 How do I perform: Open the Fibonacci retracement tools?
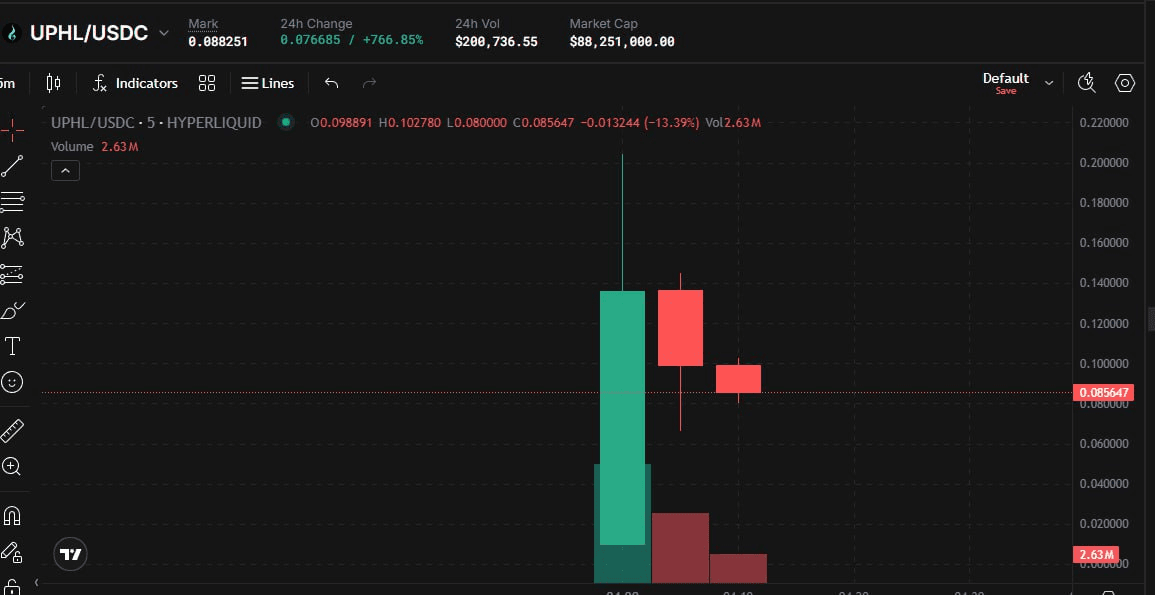[x=12, y=201]
